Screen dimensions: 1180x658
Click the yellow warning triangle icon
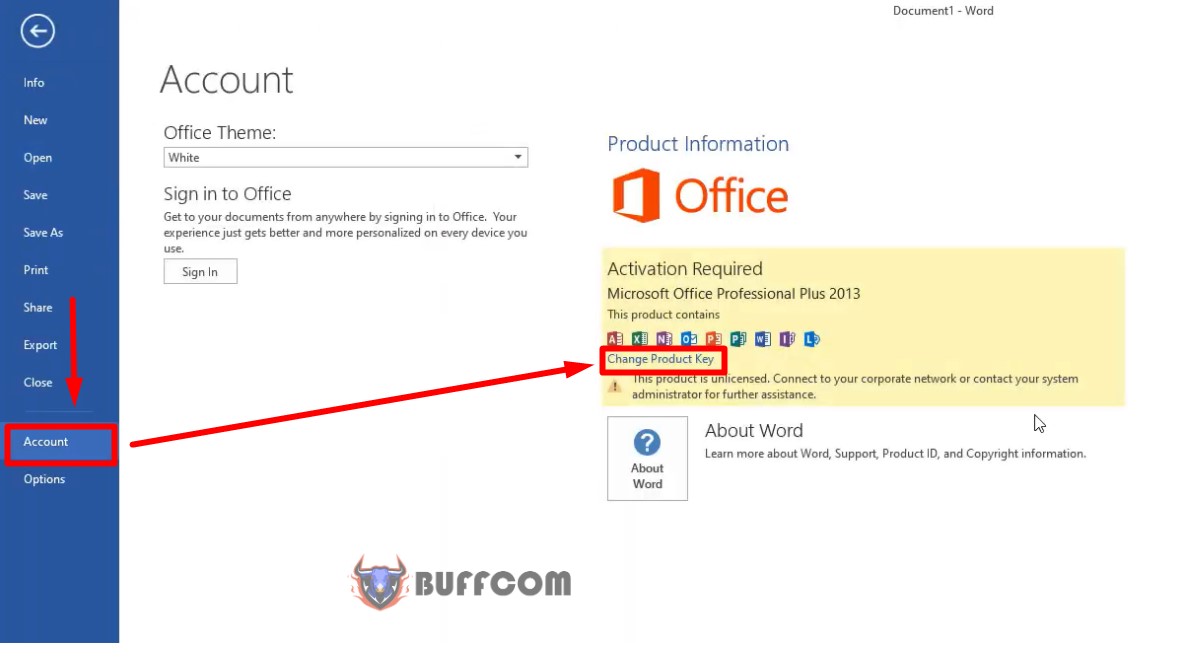615,386
